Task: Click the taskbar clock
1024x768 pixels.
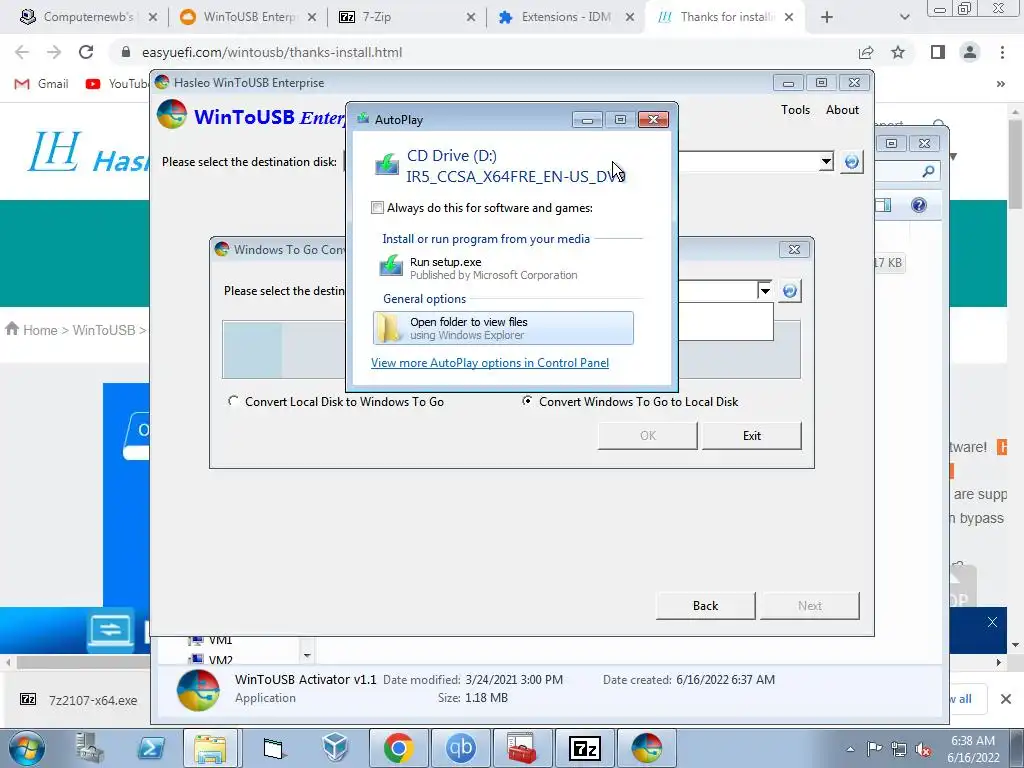Action: point(973,749)
